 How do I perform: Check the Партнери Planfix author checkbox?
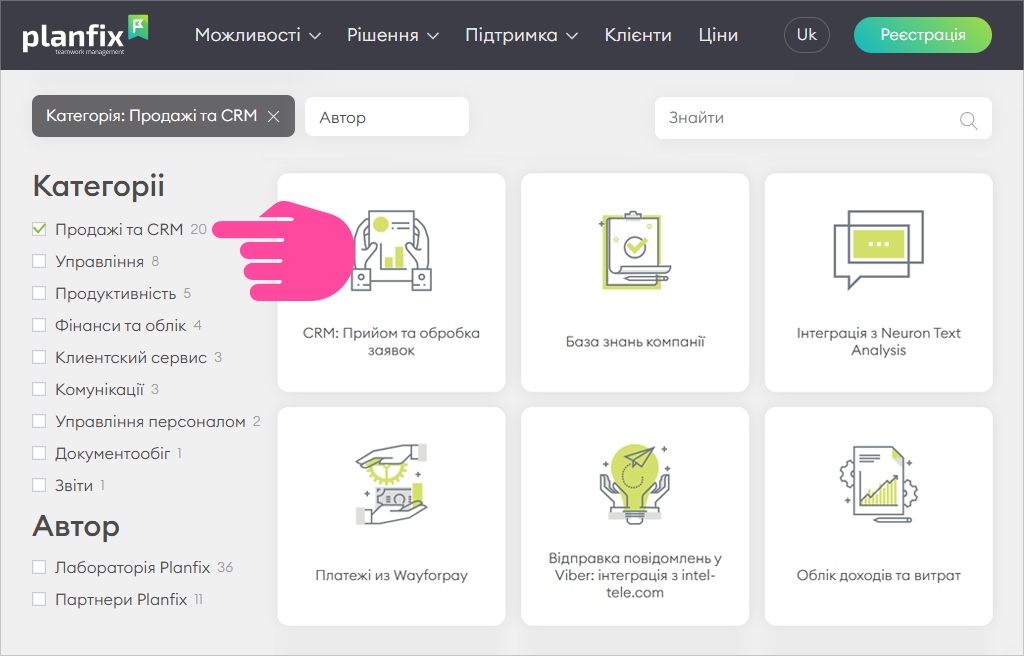pyautogui.click(x=39, y=599)
